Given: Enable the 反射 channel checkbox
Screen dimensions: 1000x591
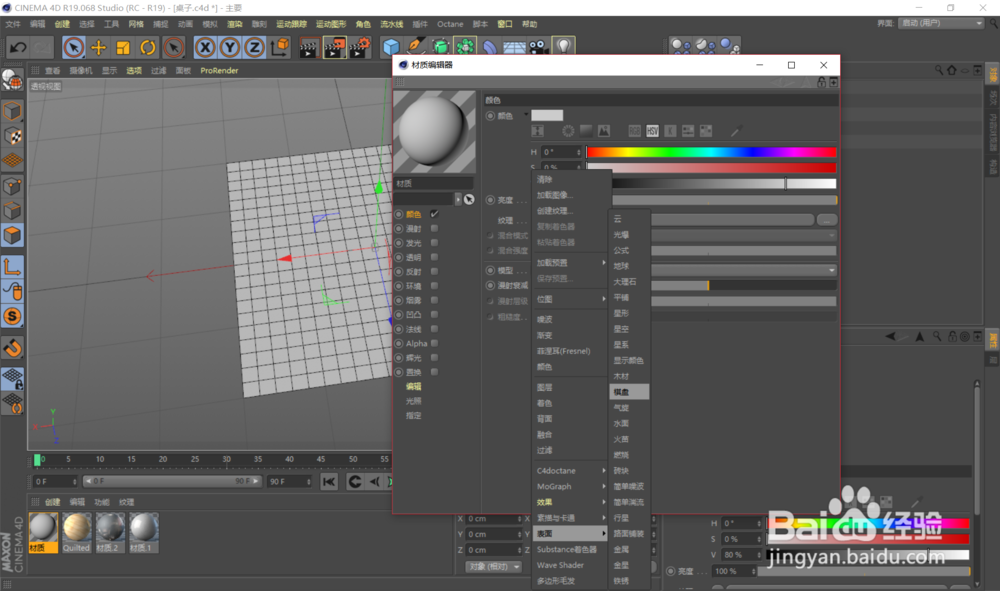Looking at the screenshot, I should click(434, 272).
